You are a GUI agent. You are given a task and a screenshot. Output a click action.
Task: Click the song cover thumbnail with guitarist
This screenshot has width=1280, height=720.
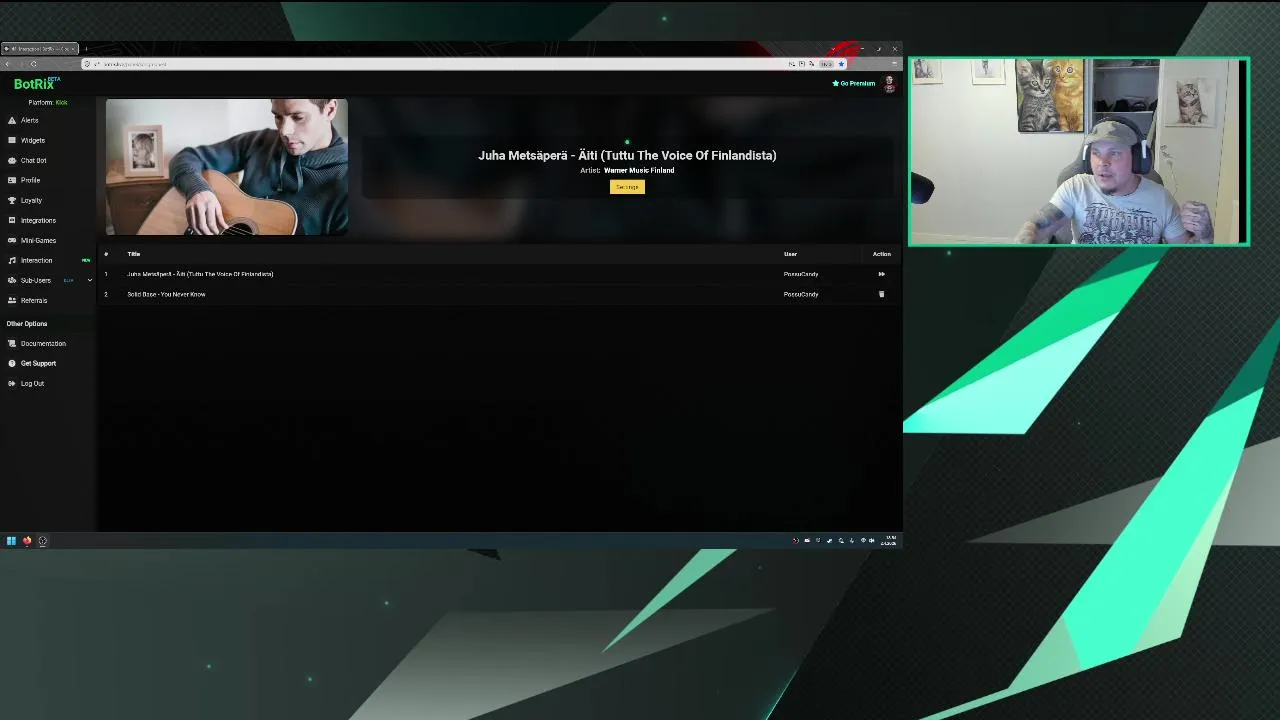(227, 167)
